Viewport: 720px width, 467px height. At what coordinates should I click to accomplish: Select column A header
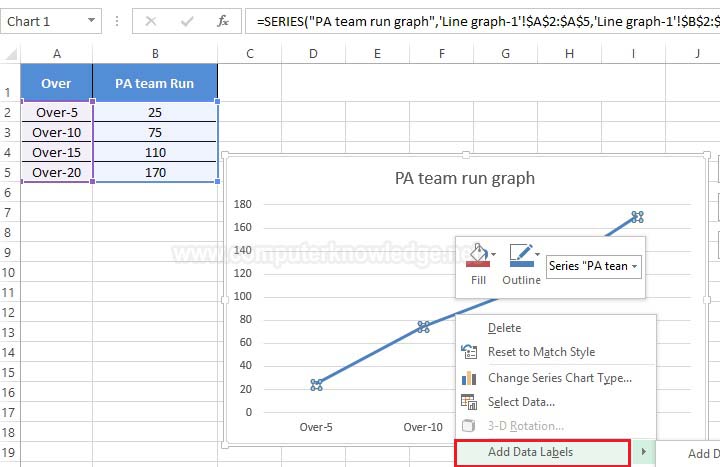click(x=56, y=54)
